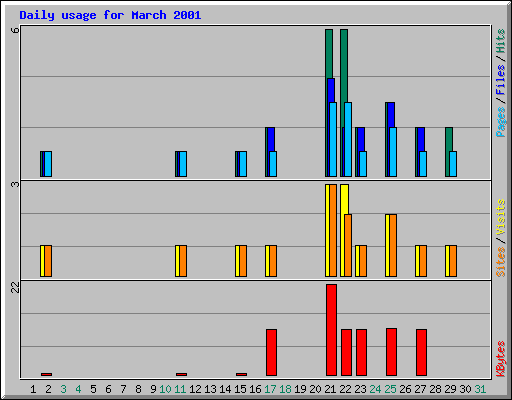The height and width of the screenshot is (400, 512).
Task: Select day 16 on the x-axis
Action: click(x=255, y=389)
